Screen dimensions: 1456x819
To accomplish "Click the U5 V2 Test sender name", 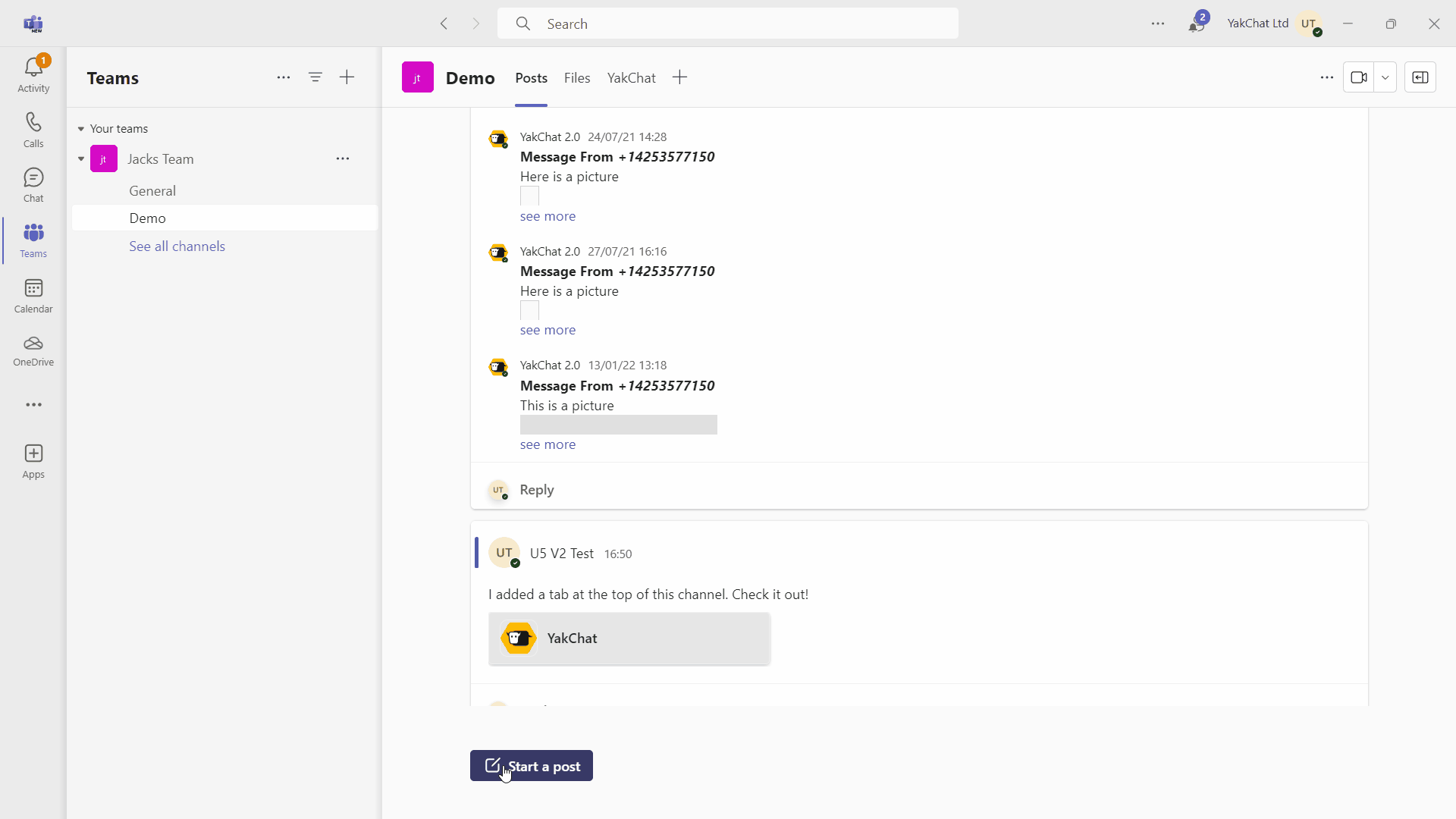I will (x=562, y=554).
